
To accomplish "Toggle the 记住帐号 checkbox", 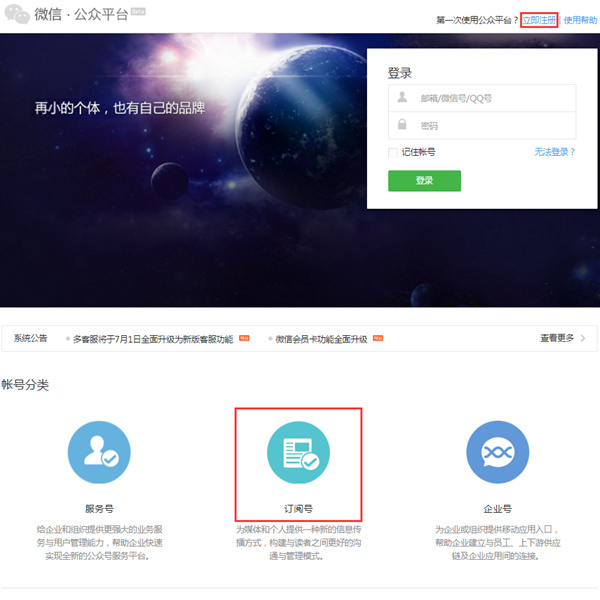I will pyautogui.click(x=393, y=152).
